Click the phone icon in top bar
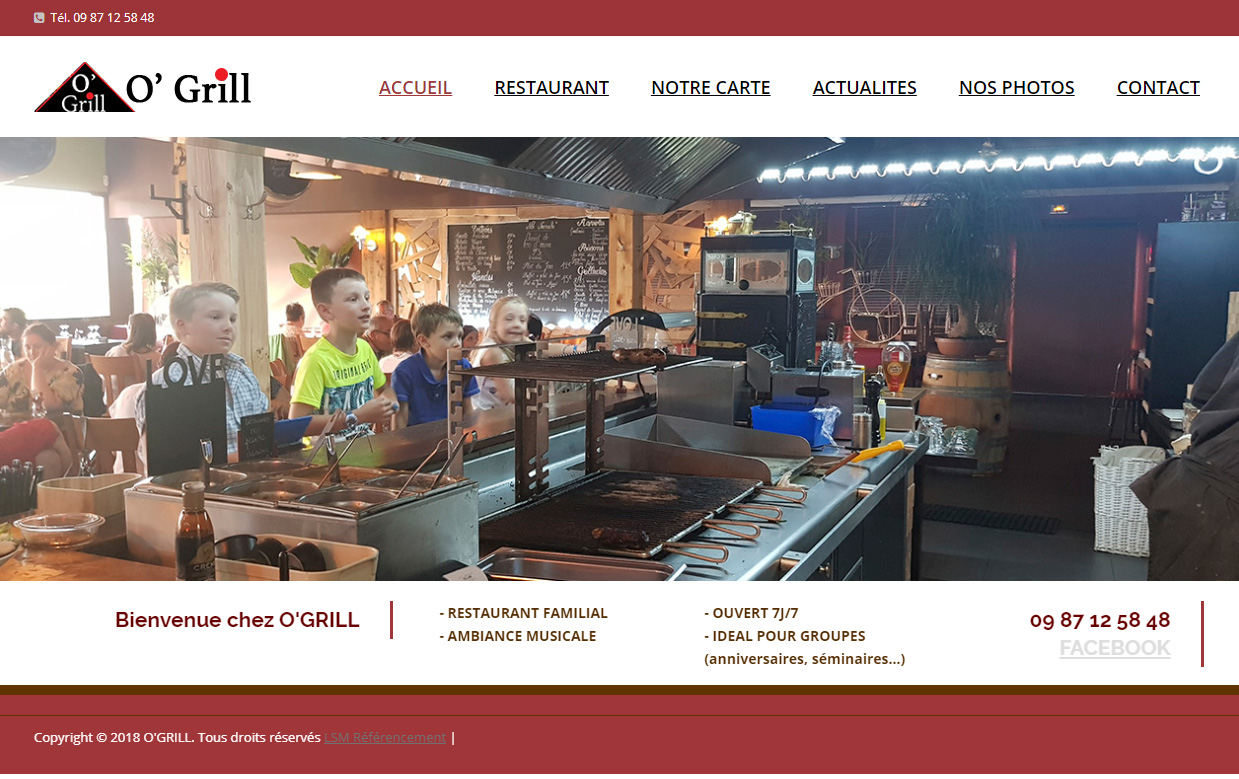This screenshot has height=779, width=1239. click(x=39, y=18)
